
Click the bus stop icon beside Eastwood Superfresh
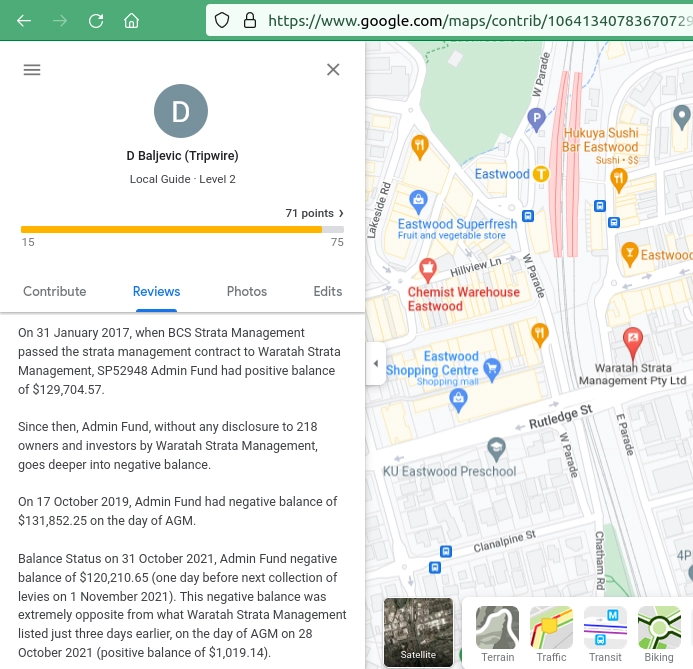click(528, 216)
